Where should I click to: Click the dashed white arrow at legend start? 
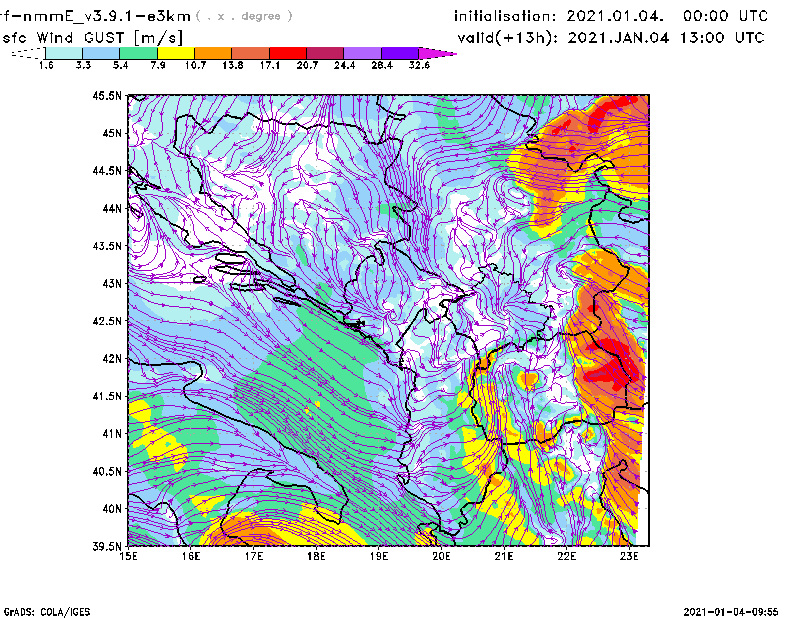[x=28, y=53]
